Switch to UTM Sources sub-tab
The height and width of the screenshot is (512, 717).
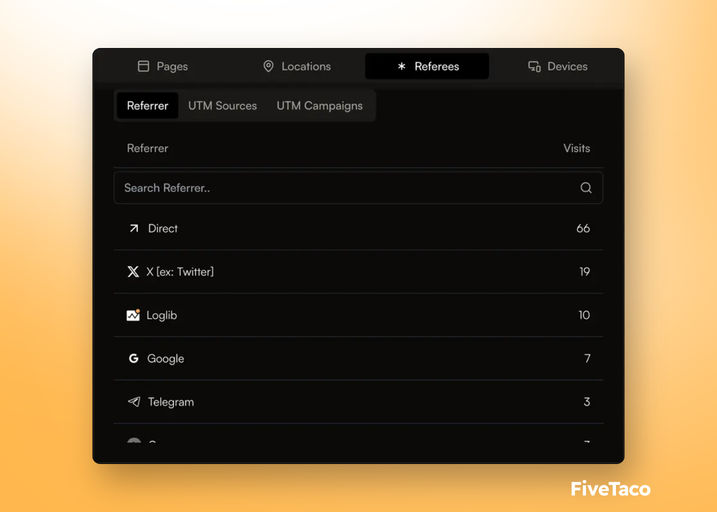222,106
